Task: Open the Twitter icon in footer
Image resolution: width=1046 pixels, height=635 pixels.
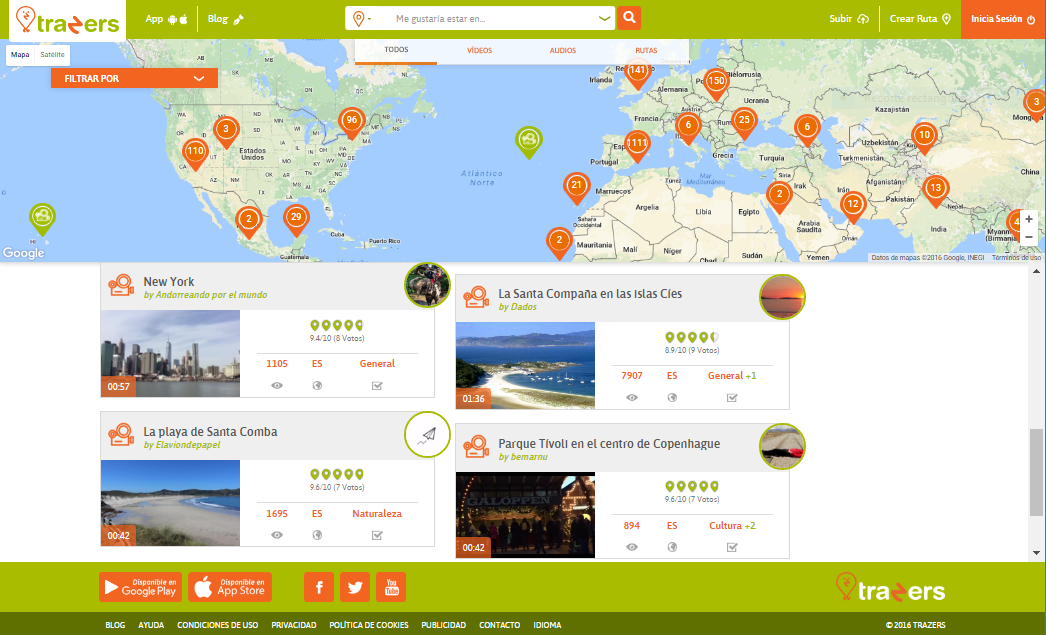Action: coord(355,587)
